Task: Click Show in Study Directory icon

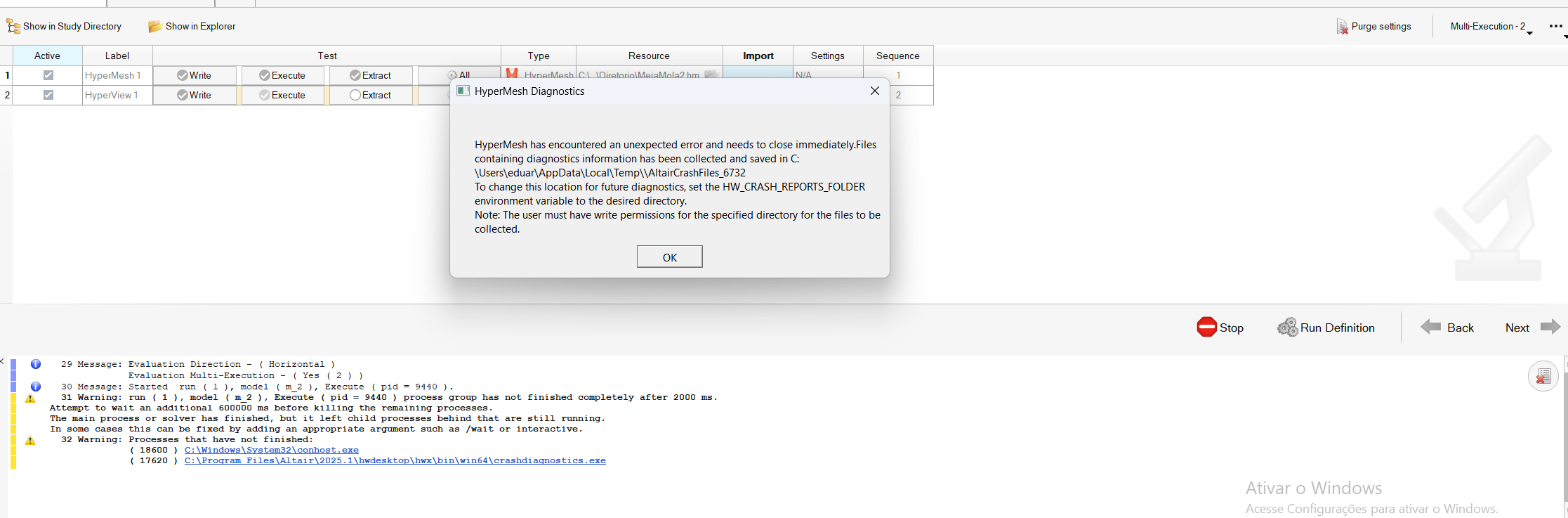Action: (13, 27)
